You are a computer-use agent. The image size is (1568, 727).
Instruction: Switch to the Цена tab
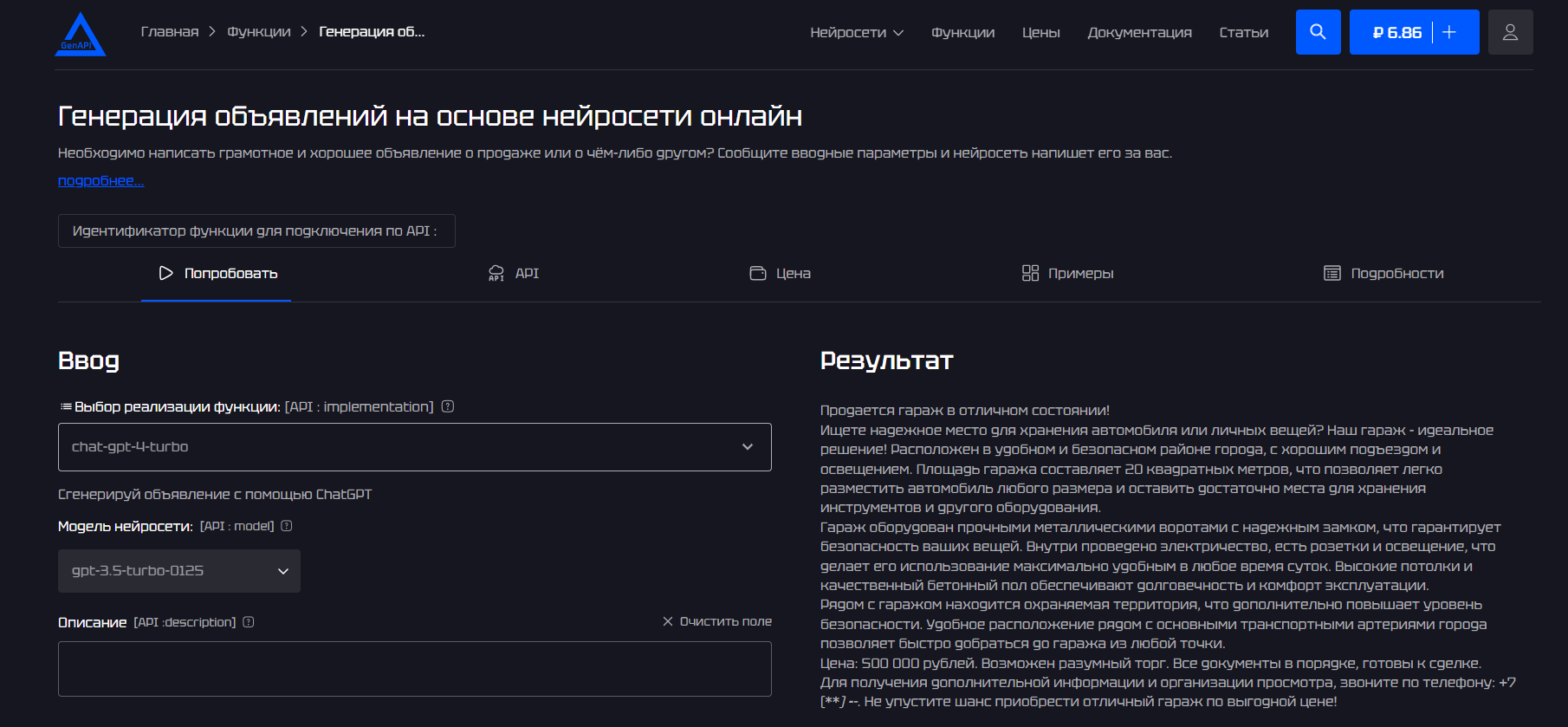tap(781, 274)
